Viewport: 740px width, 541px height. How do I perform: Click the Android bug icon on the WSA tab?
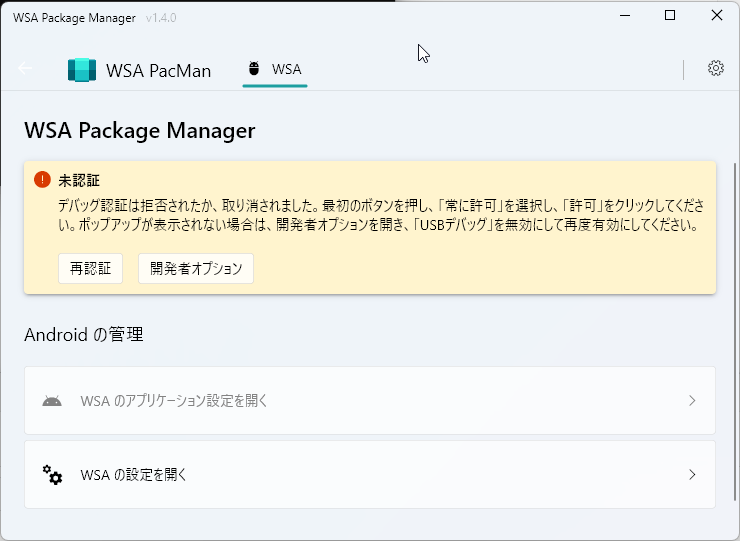pos(254,69)
